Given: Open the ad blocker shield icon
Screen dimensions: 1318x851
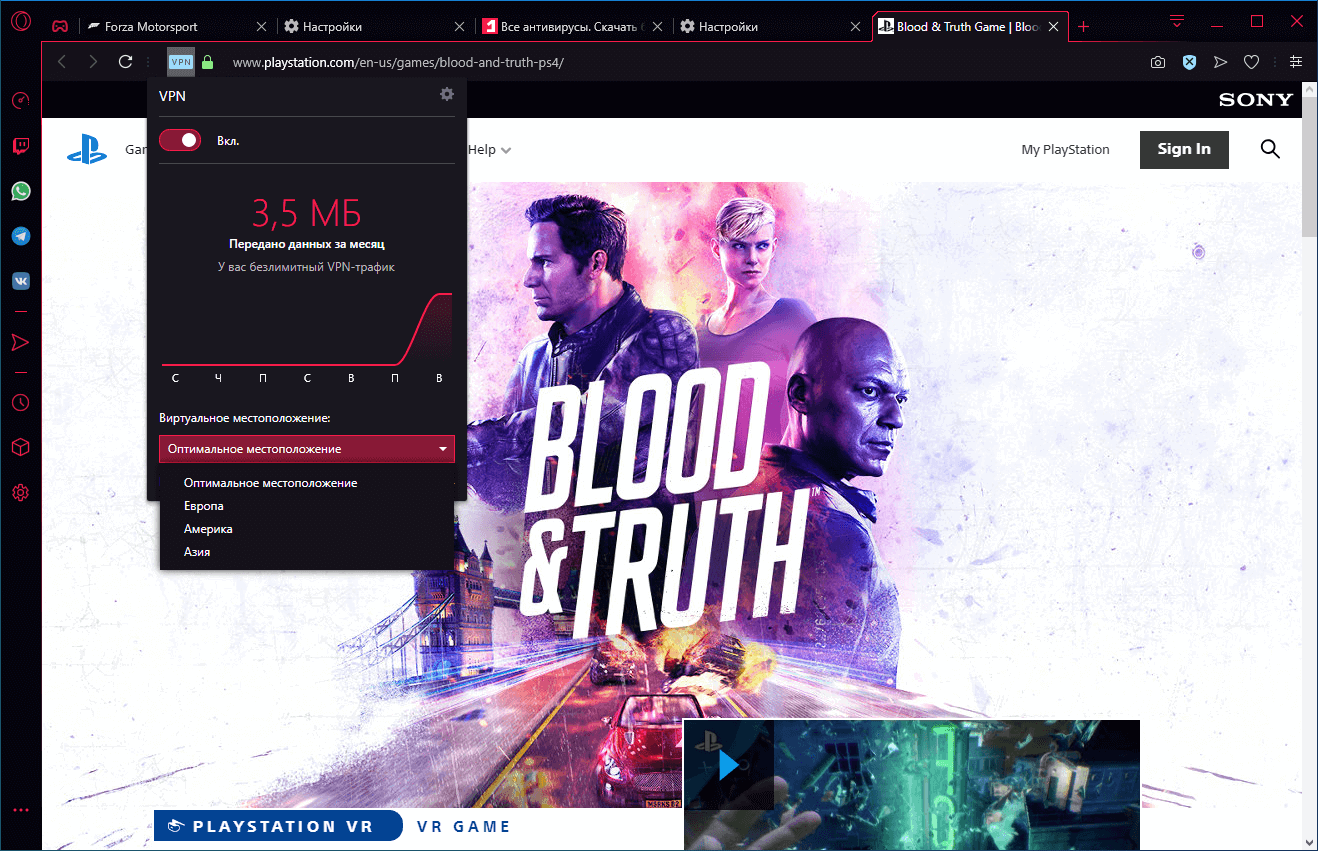Looking at the screenshot, I should point(1189,62).
